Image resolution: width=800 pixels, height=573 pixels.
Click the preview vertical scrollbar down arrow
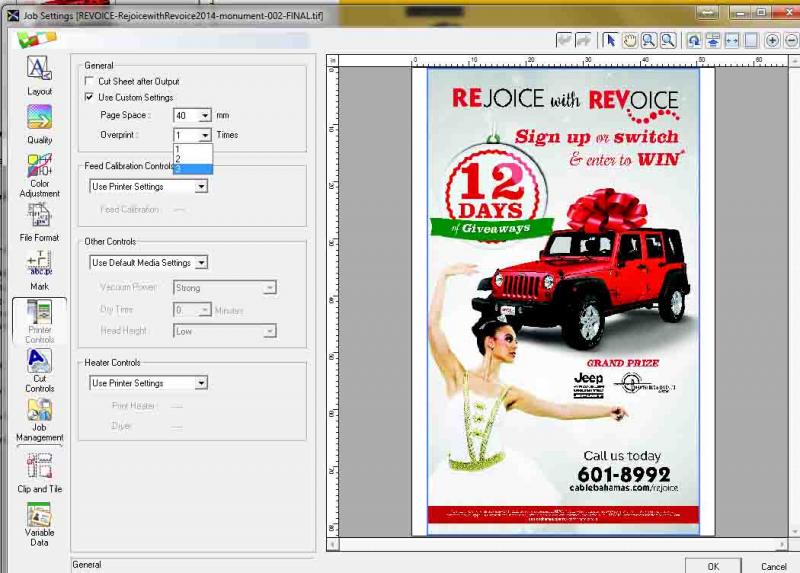[x=794, y=532]
